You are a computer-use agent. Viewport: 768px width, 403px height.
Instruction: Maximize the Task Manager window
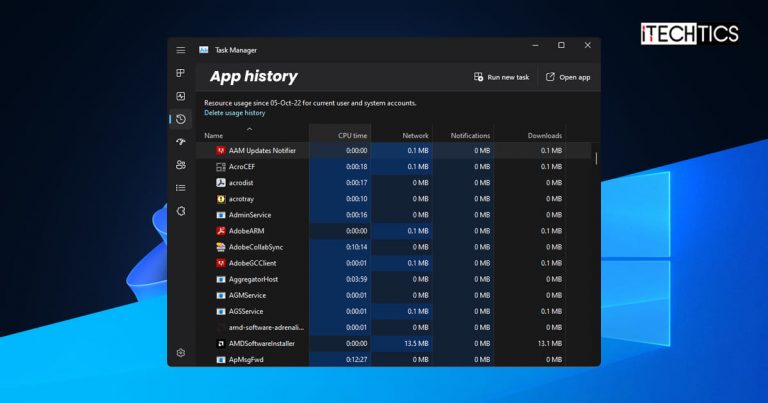click(x=561, y=45)
